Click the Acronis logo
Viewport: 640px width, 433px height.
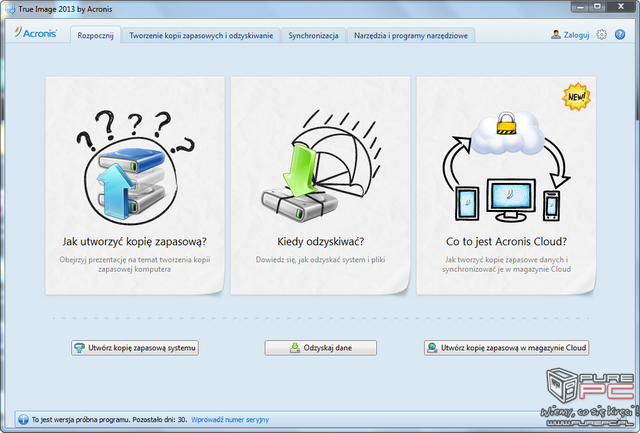(36, 33)
